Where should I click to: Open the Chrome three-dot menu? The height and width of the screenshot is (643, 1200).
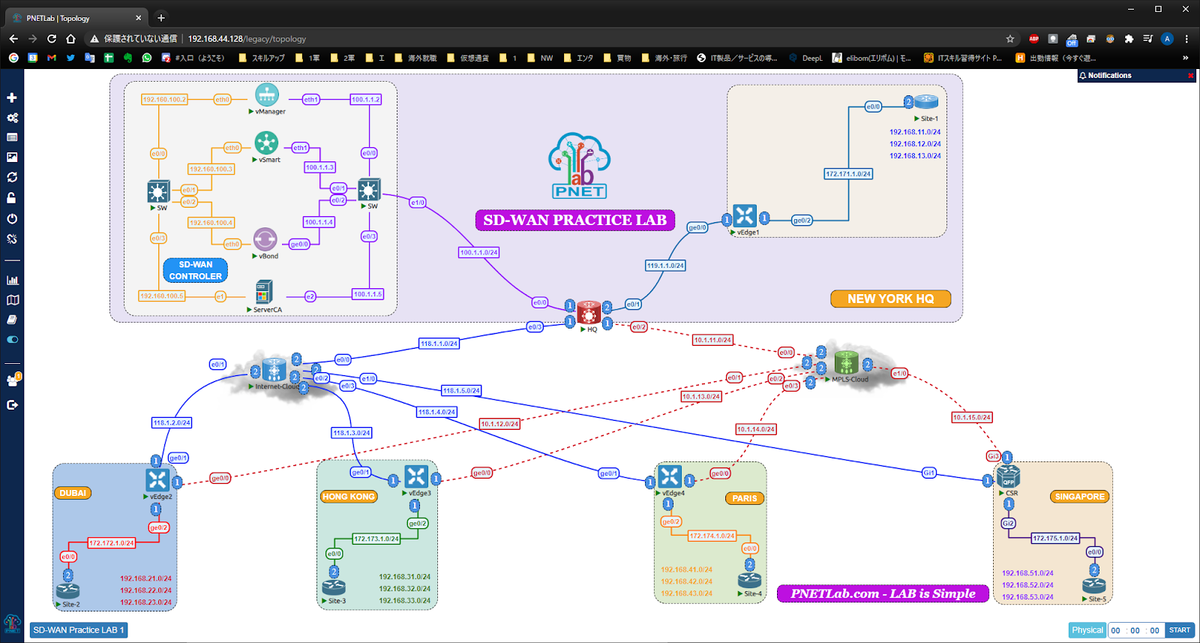[1186, 38]
